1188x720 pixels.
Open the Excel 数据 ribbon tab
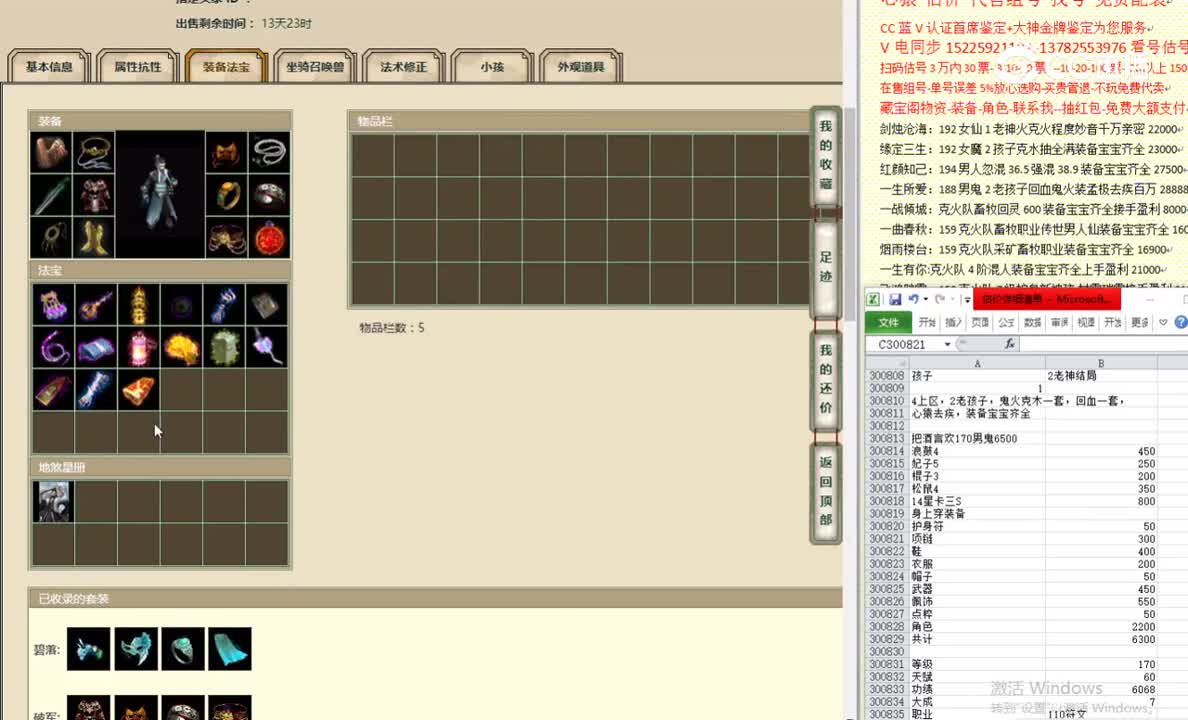1033,323
